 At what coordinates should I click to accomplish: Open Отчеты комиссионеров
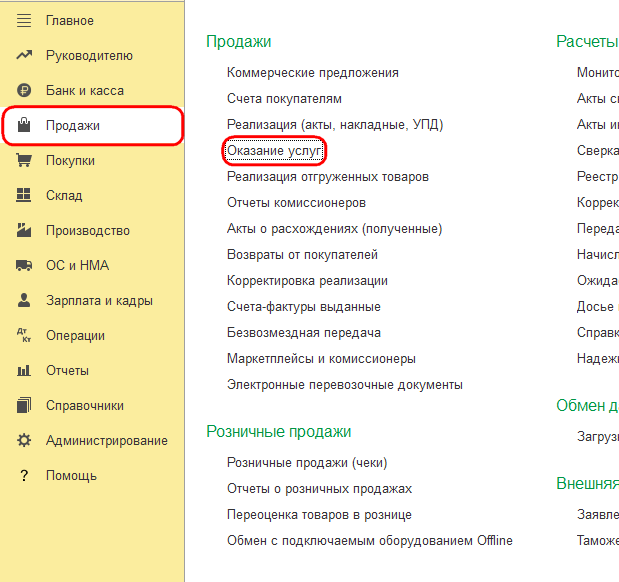click(x=296, y=203)
